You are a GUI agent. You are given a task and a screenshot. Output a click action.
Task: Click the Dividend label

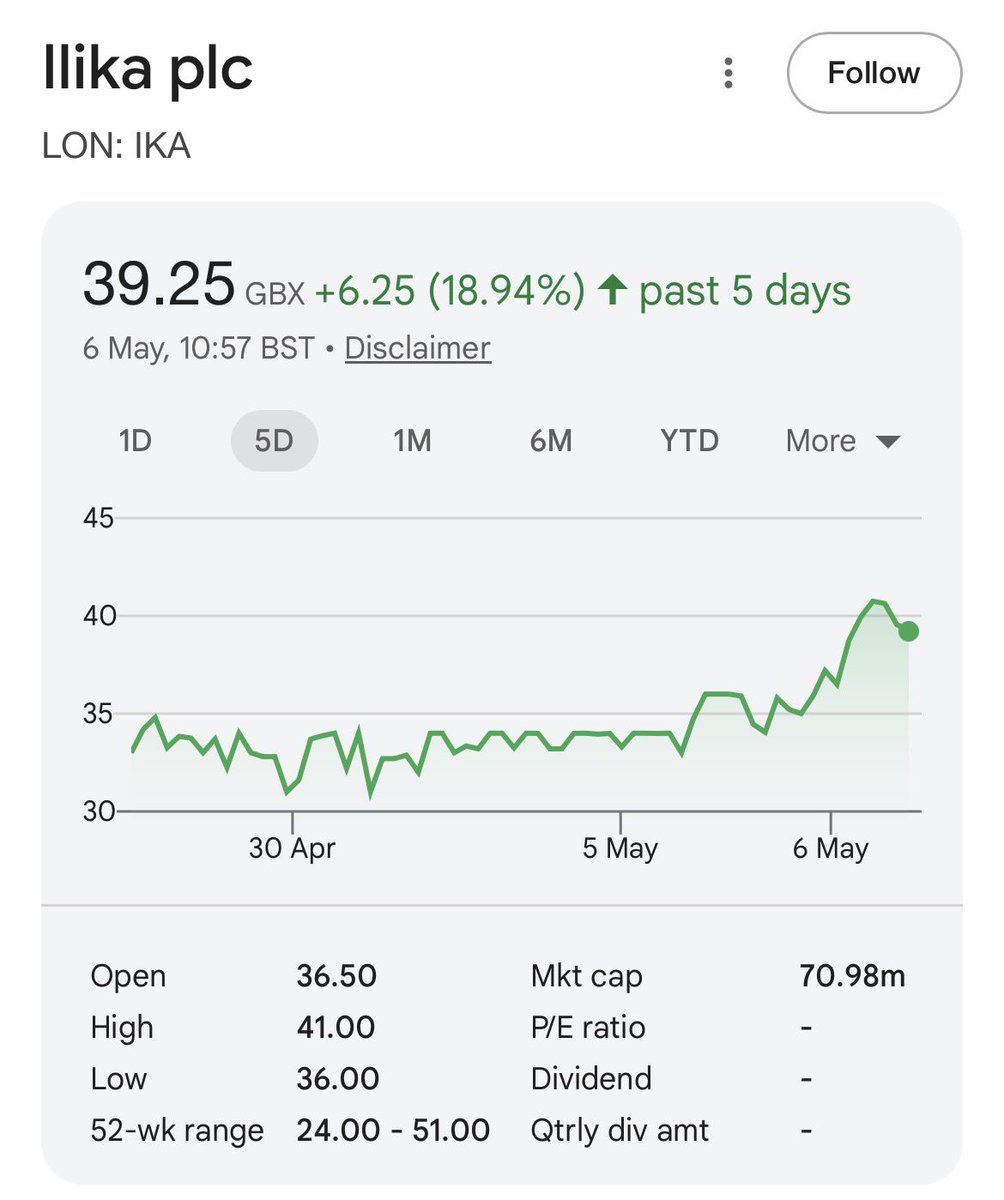click(591, 1079)
